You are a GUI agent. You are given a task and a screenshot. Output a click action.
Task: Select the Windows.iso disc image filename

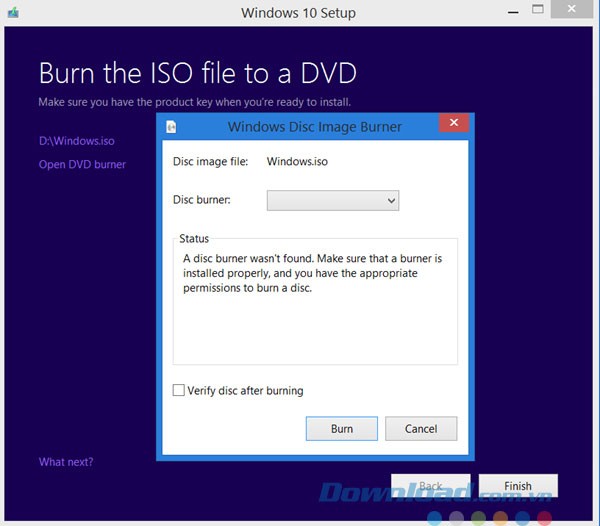click(297, 161)
